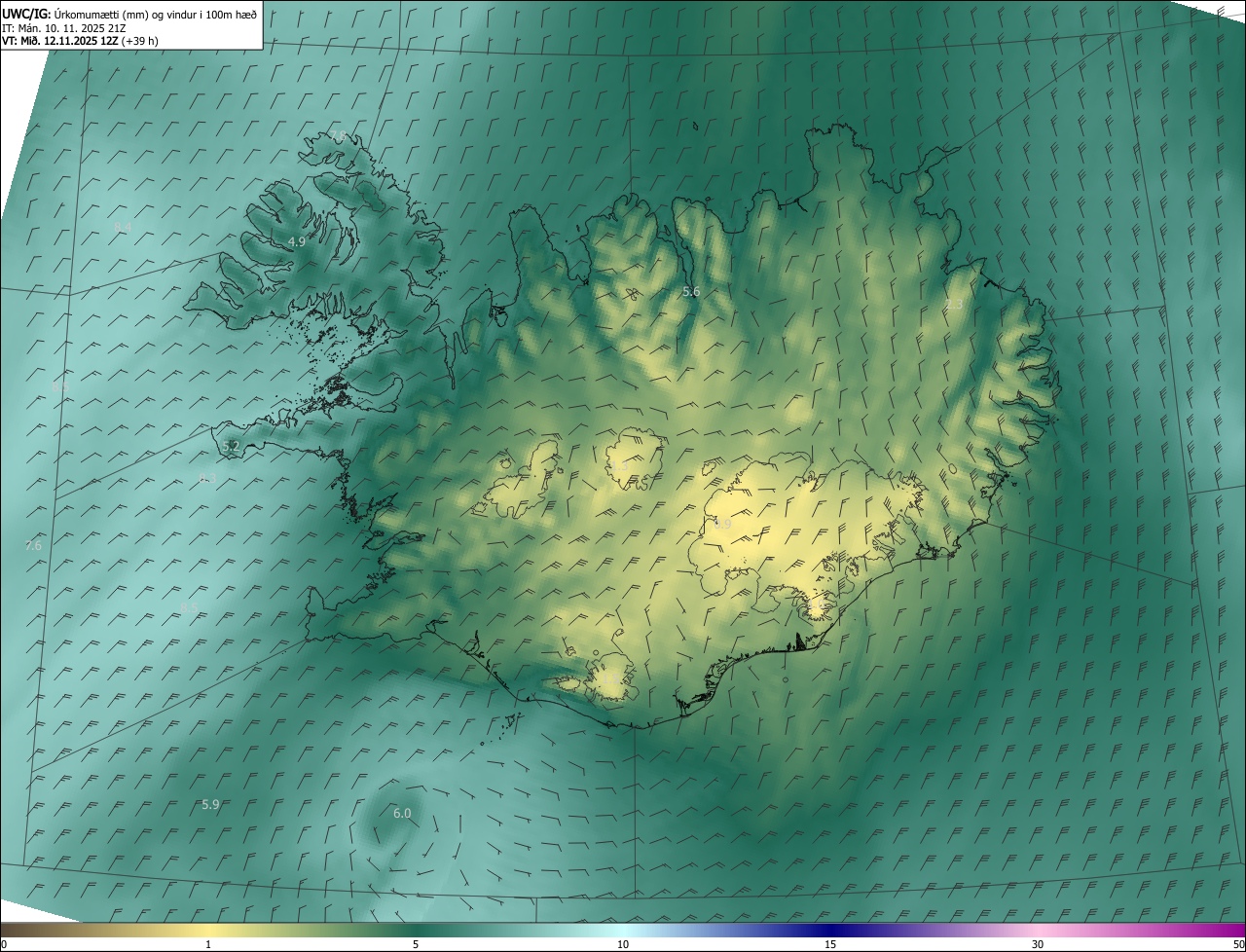Viewport: 1246px width, 952px height.
Task: Click the title "Úrkomumætti (mm) og vindur í 100m hæð"
Action: (x=156, y=14)
